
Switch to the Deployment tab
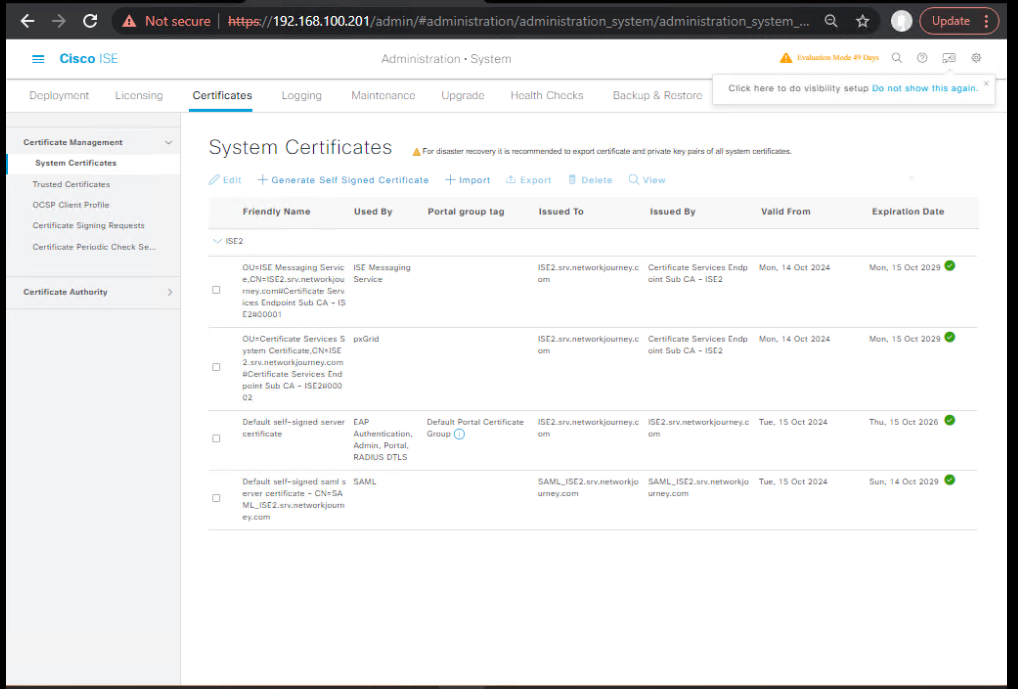click(59, 95)
